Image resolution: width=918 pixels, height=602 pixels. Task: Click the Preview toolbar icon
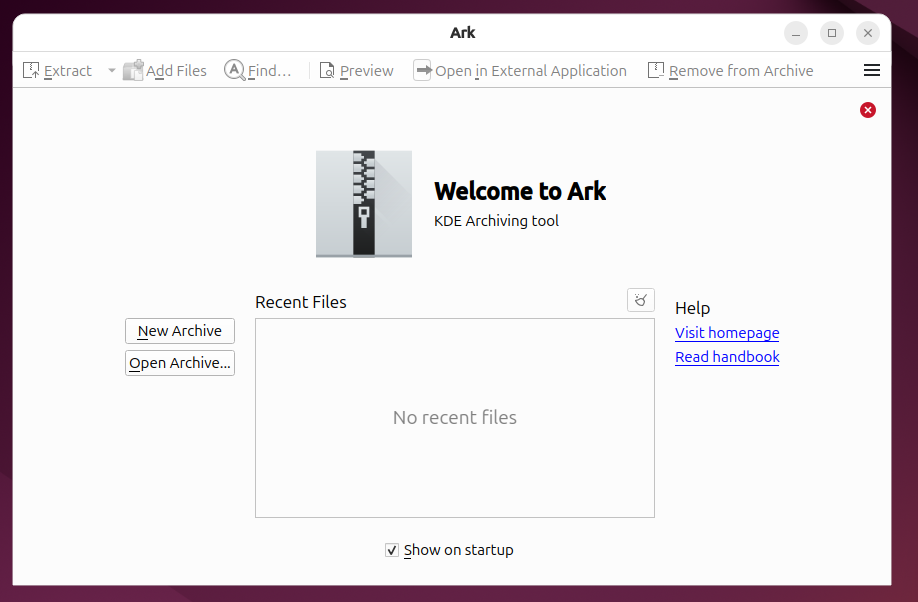[x=327, y=71]
